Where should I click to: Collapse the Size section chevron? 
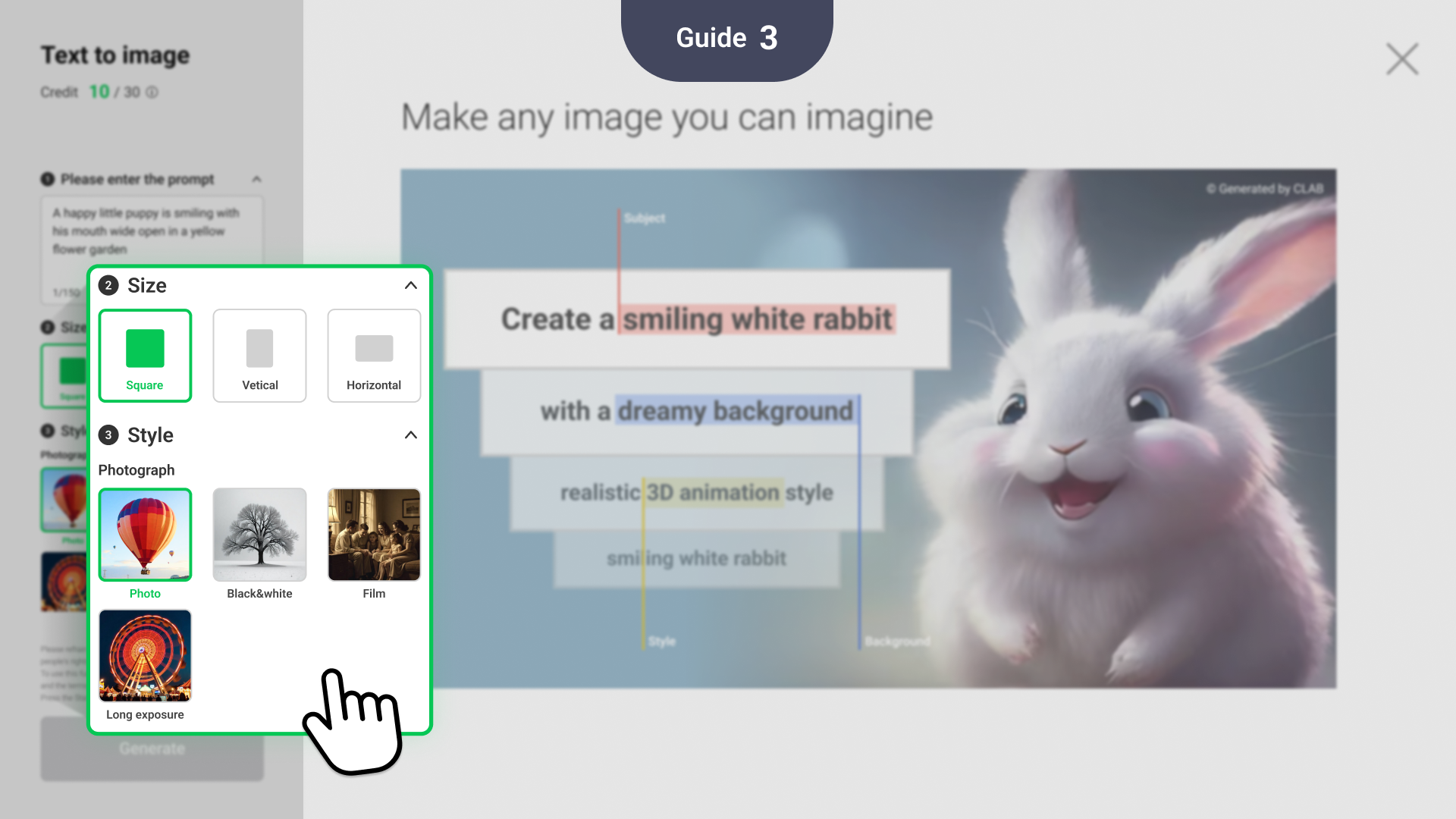click(410, 285)
